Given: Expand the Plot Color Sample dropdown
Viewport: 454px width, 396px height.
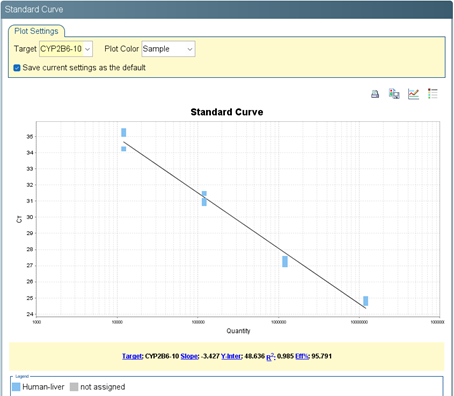Looking at the screenshot, I should [x=168, y=49].
